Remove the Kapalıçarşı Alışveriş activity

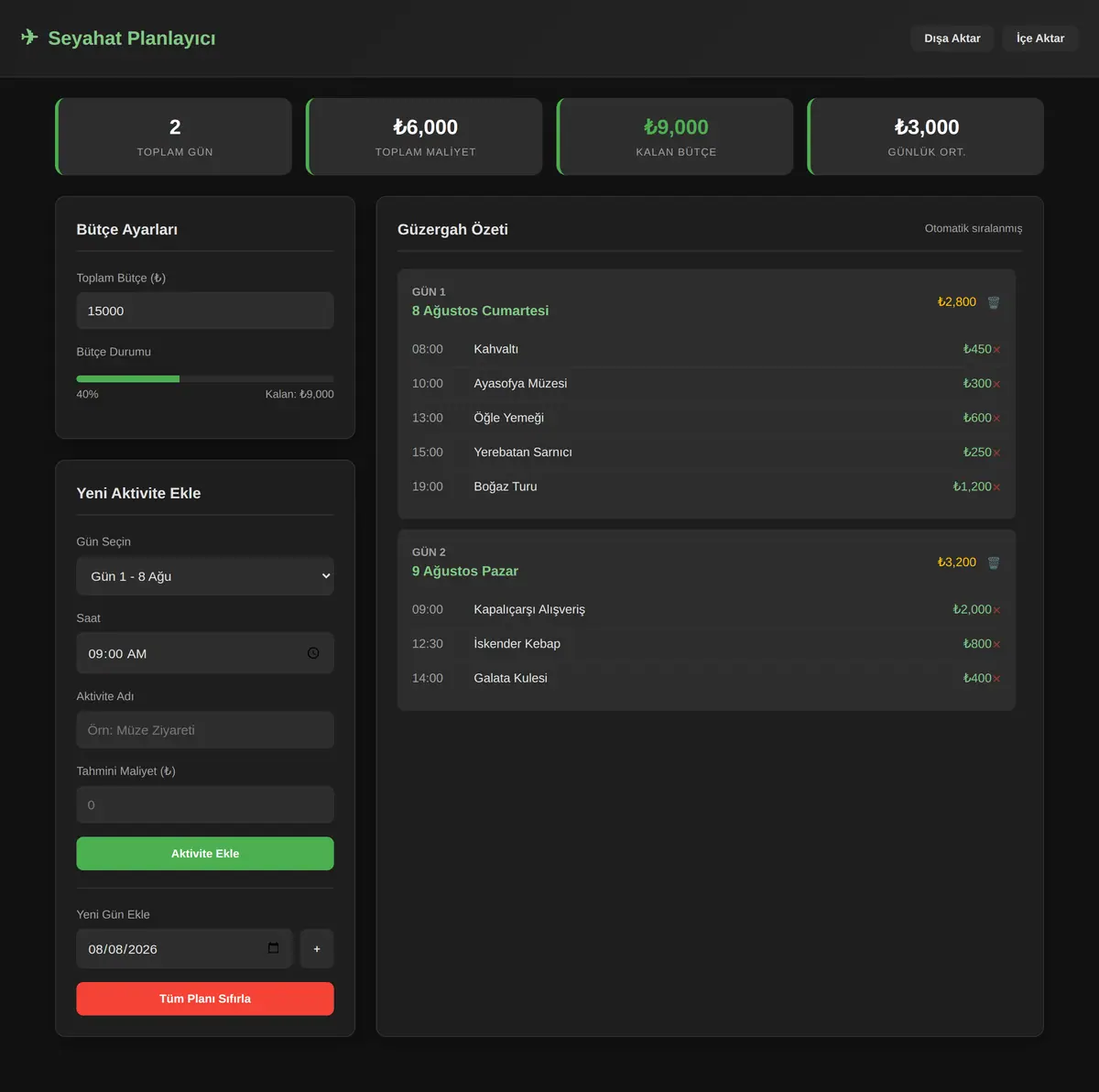click(x=996, y=610)
